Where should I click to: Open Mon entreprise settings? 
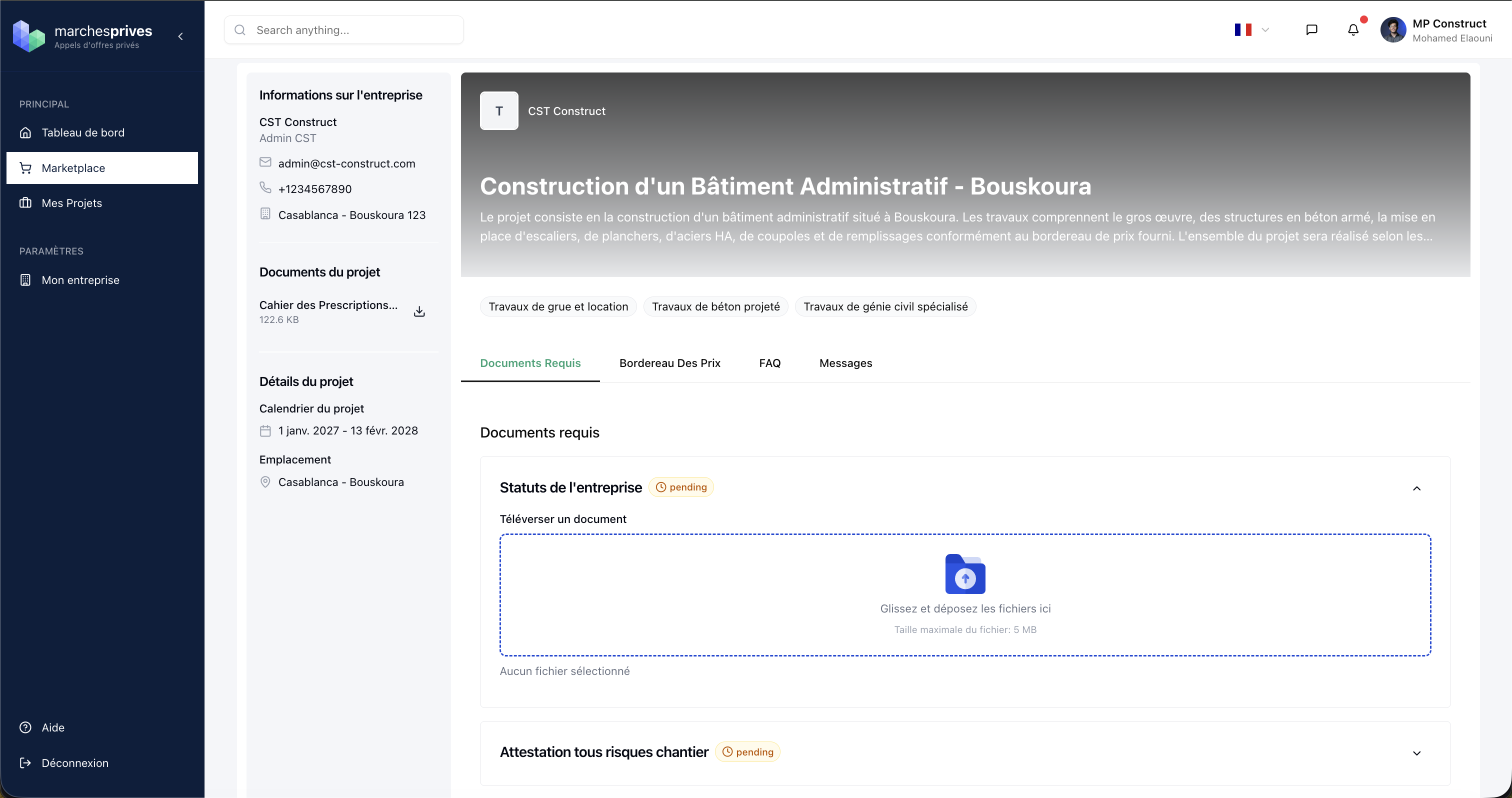80,280
